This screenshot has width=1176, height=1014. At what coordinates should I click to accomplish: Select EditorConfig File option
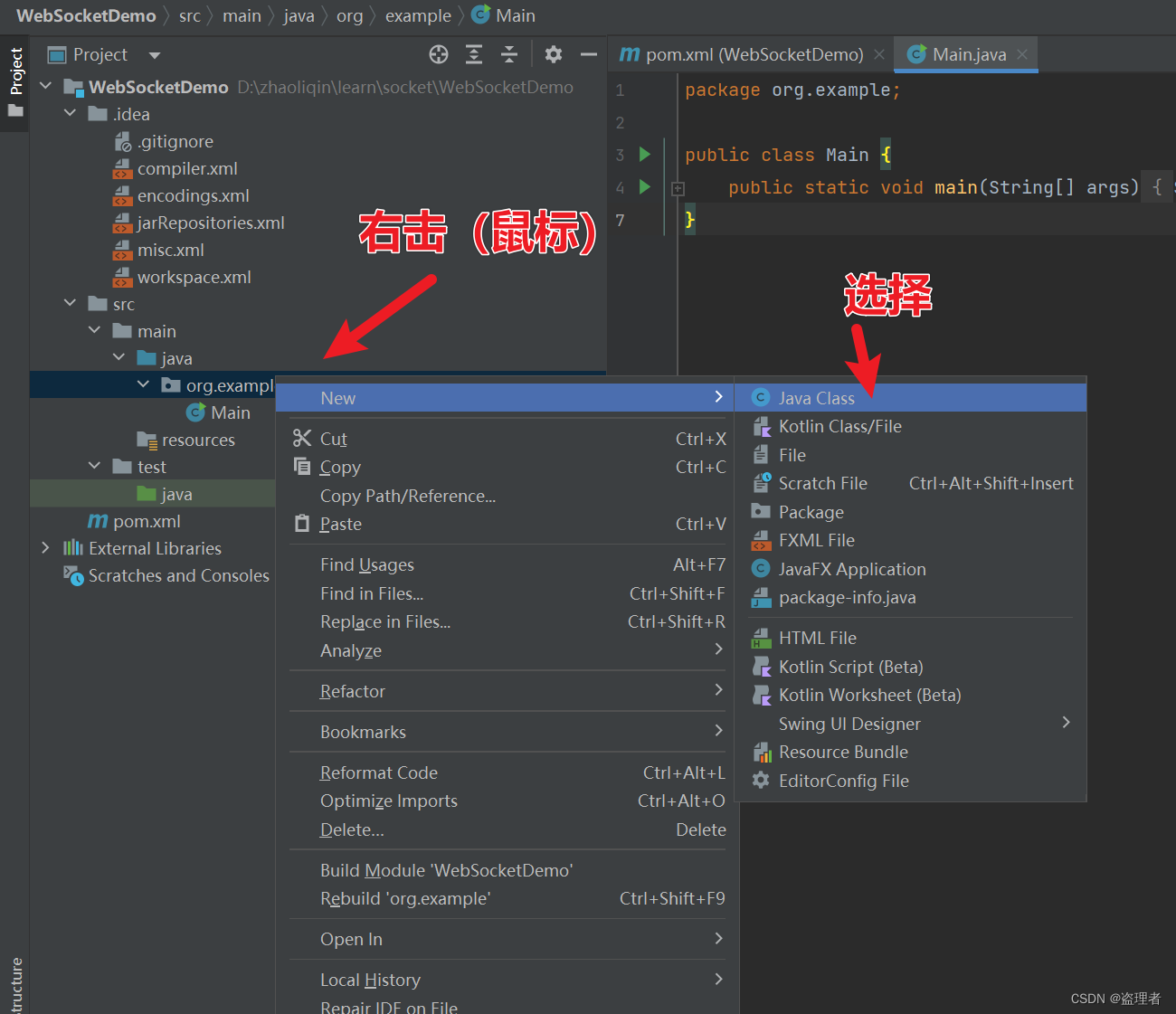tap(910, 781)
